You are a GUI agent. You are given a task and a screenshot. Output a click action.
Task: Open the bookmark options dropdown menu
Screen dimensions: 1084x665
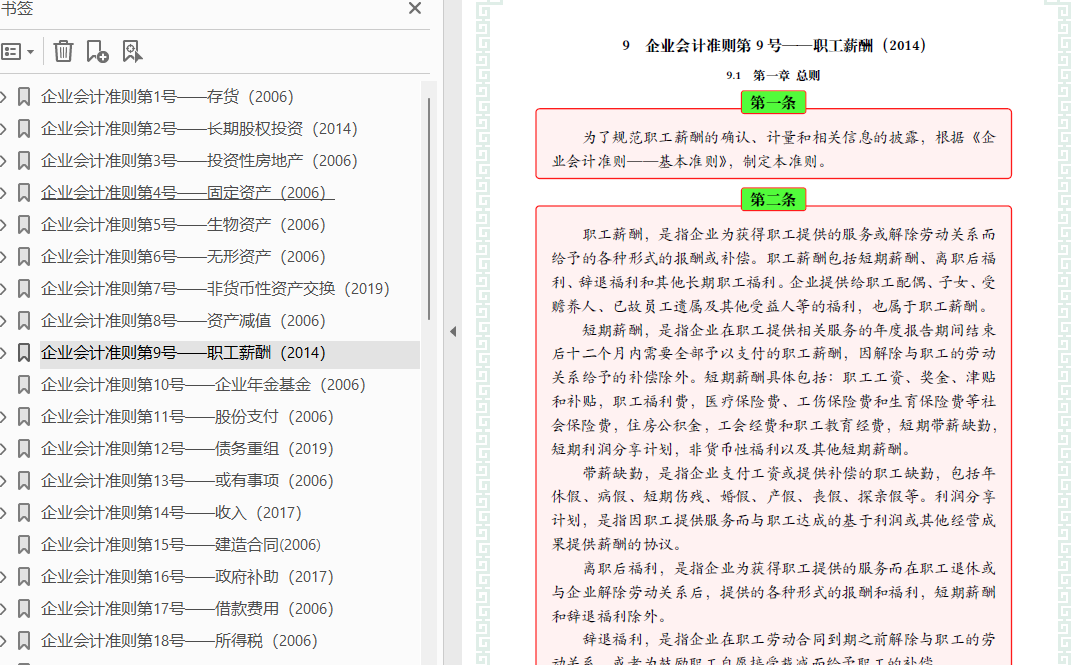18,51
